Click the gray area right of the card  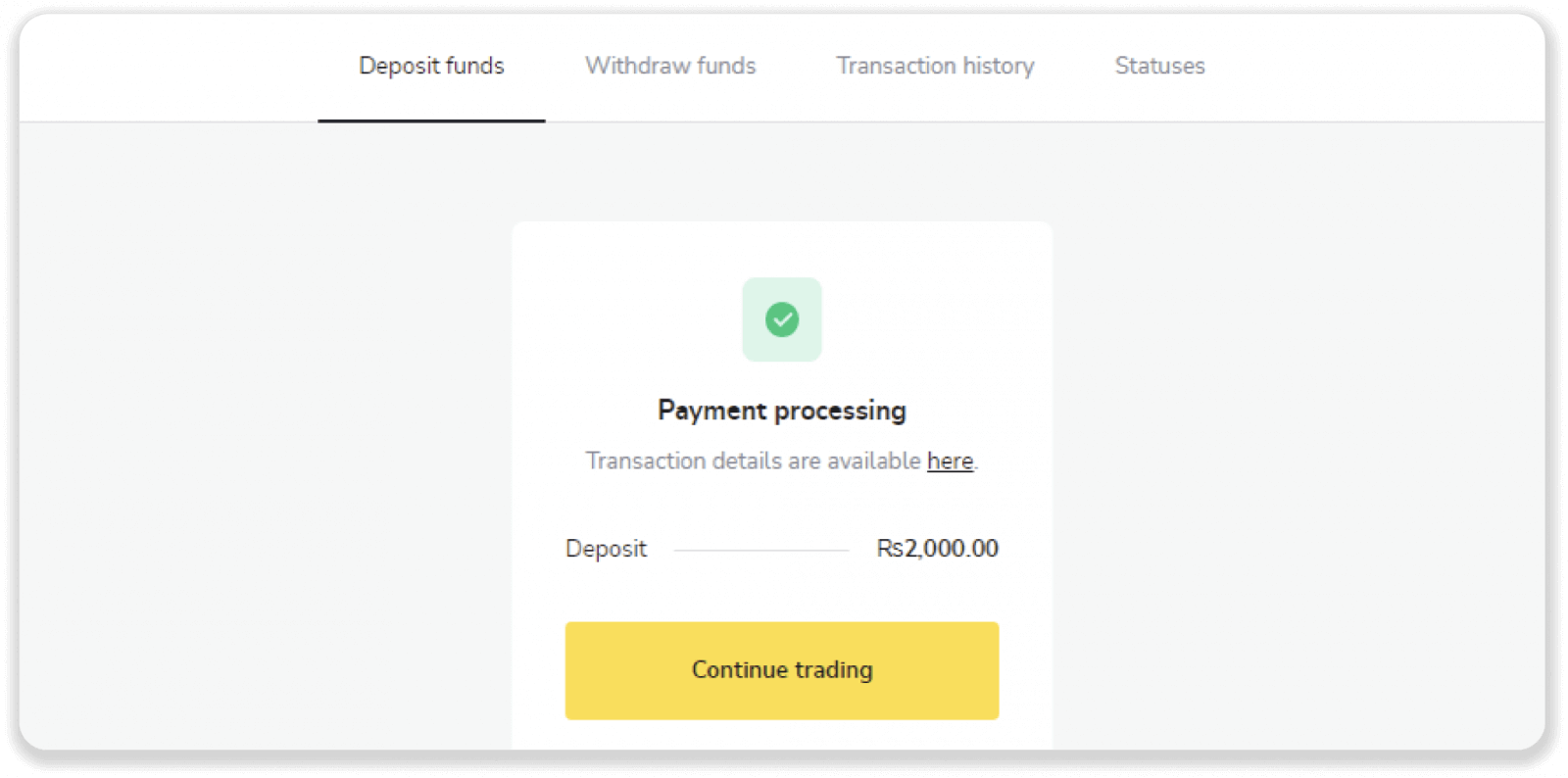pyautogui.click(x=1294, y=441)
